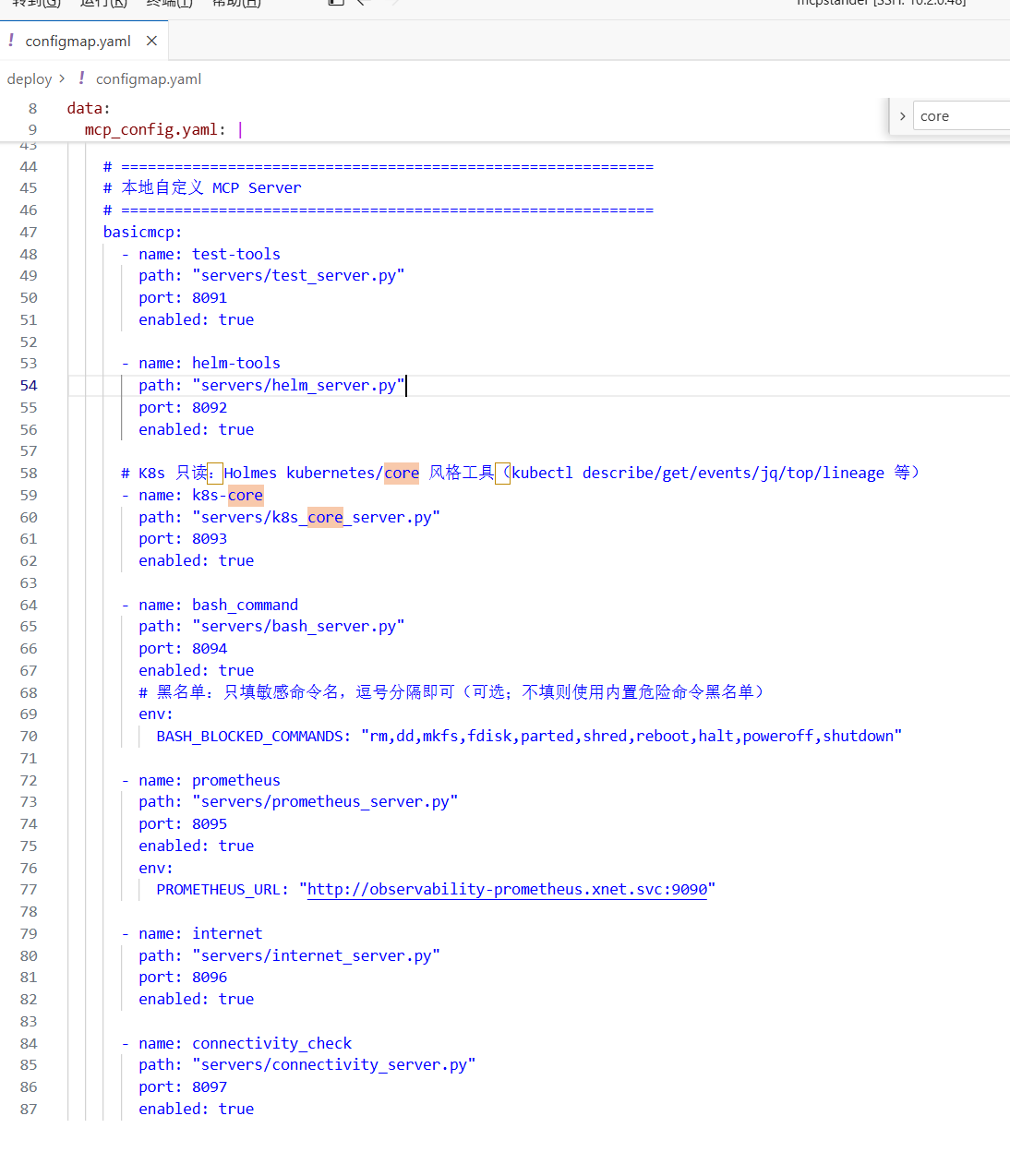This screenshot has height=1176, width=1010.
Task: Click on name: internet
Action: [x=200, y=933]
